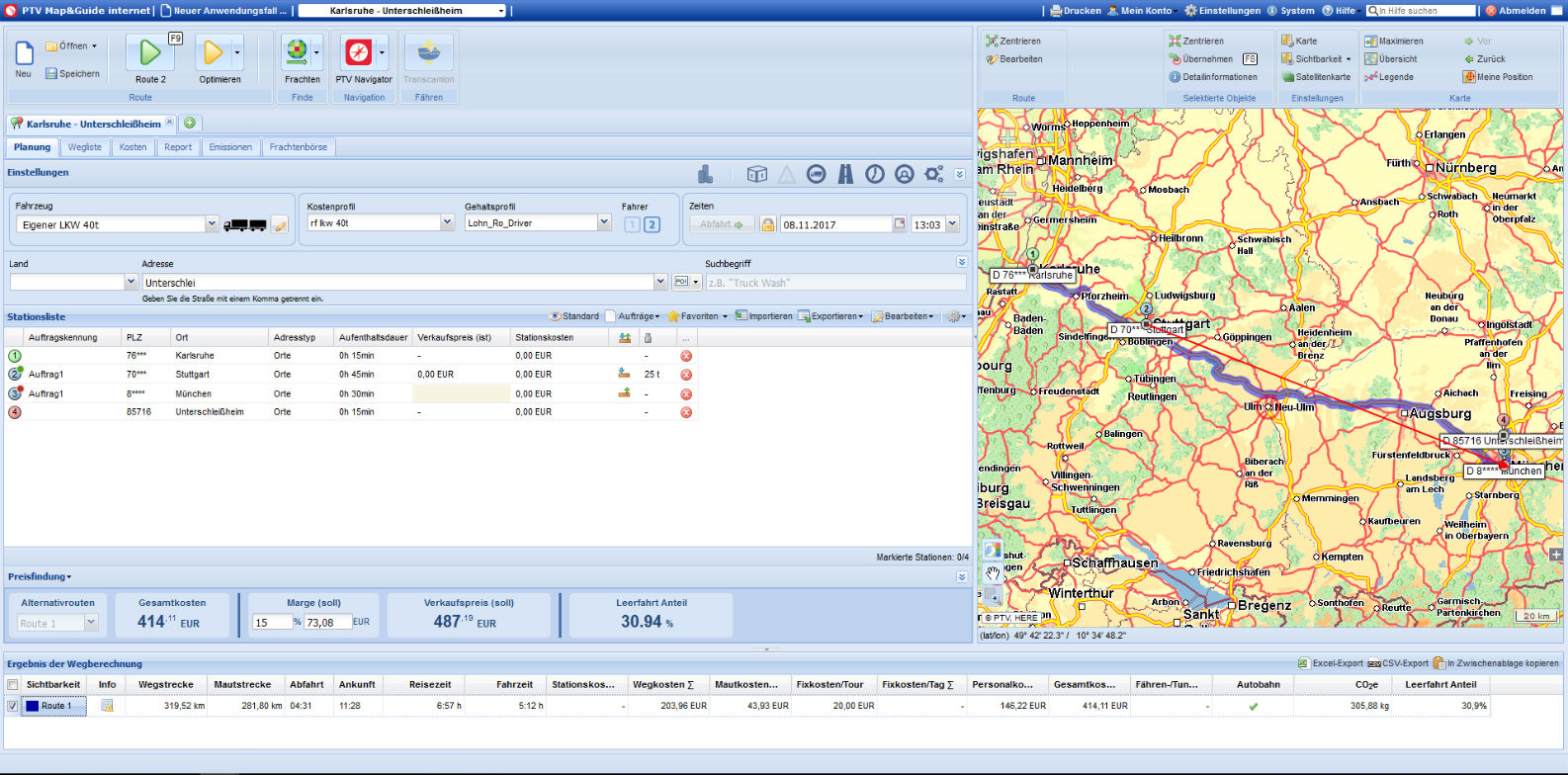Switch to Satellitenkarte view
The width and height of the screenshot is (1568, 775).
pyautogui.click(x=1316, y=77)
